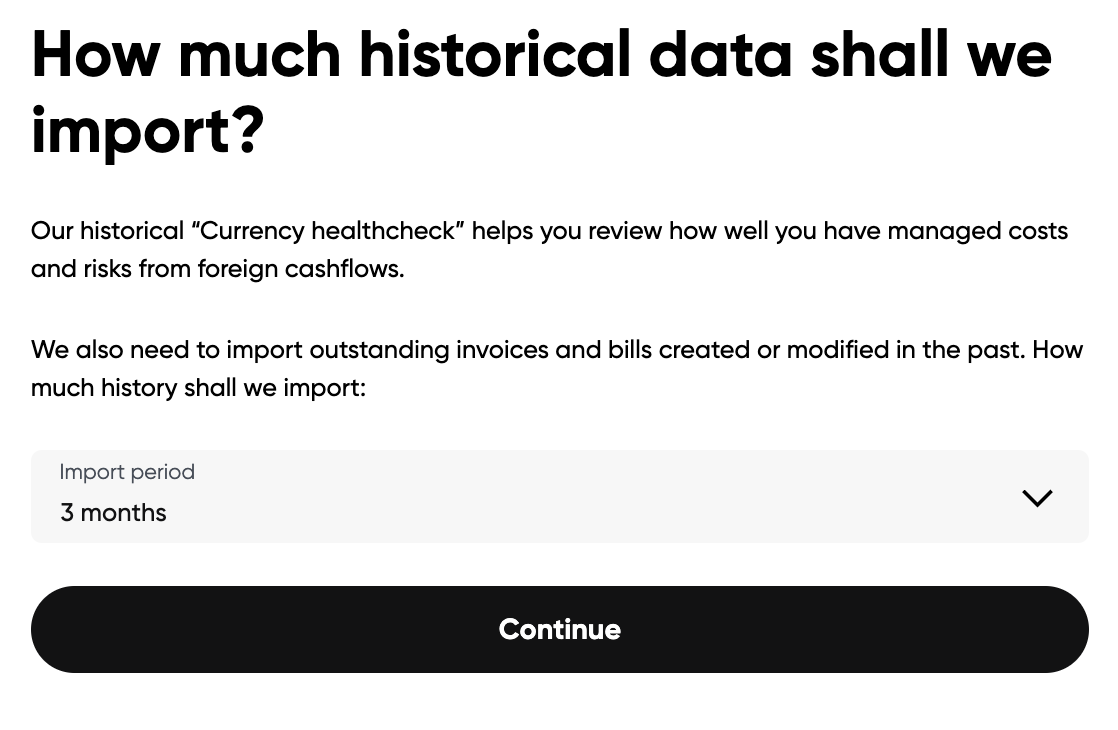This screenshot has width=1118, height=730.
Task: Click "much history shall we import:" text
Action: point(198,388)
